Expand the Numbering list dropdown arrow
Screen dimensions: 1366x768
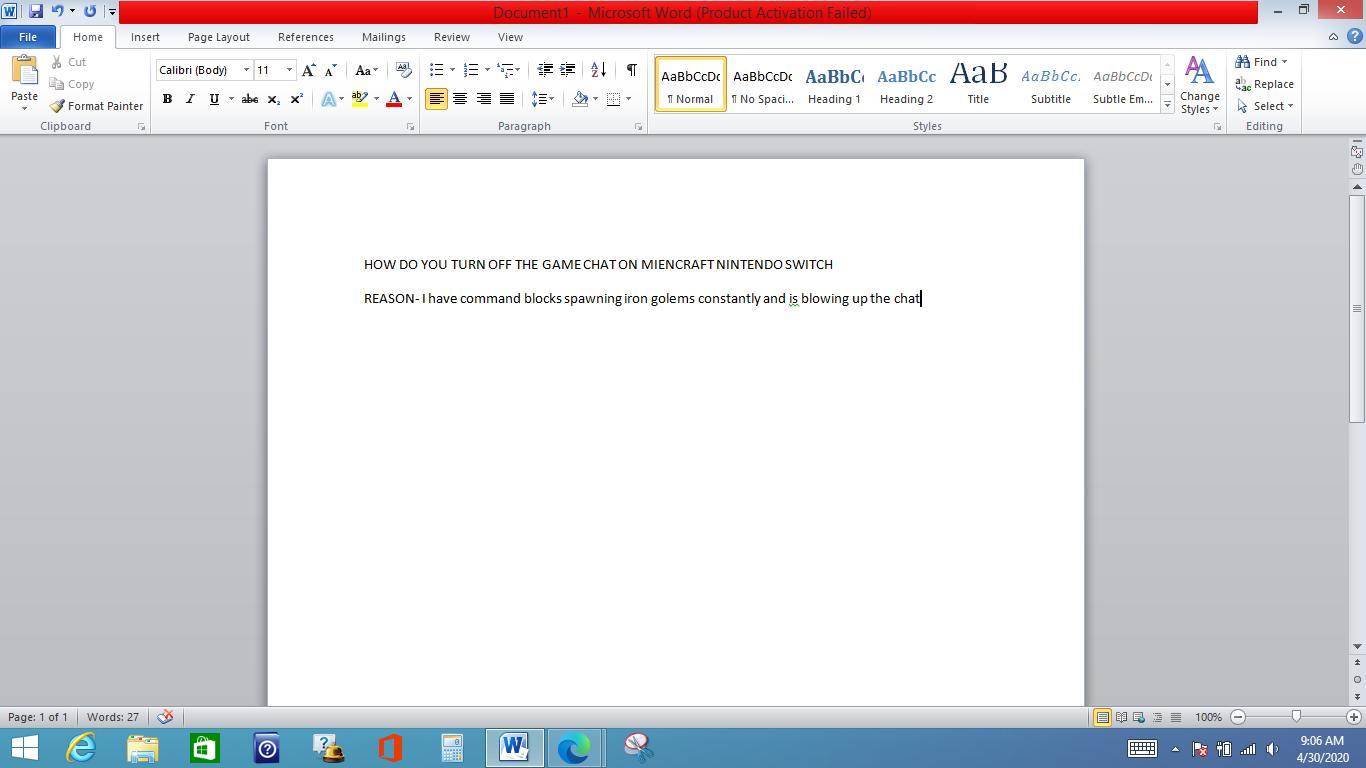[487, 70]
